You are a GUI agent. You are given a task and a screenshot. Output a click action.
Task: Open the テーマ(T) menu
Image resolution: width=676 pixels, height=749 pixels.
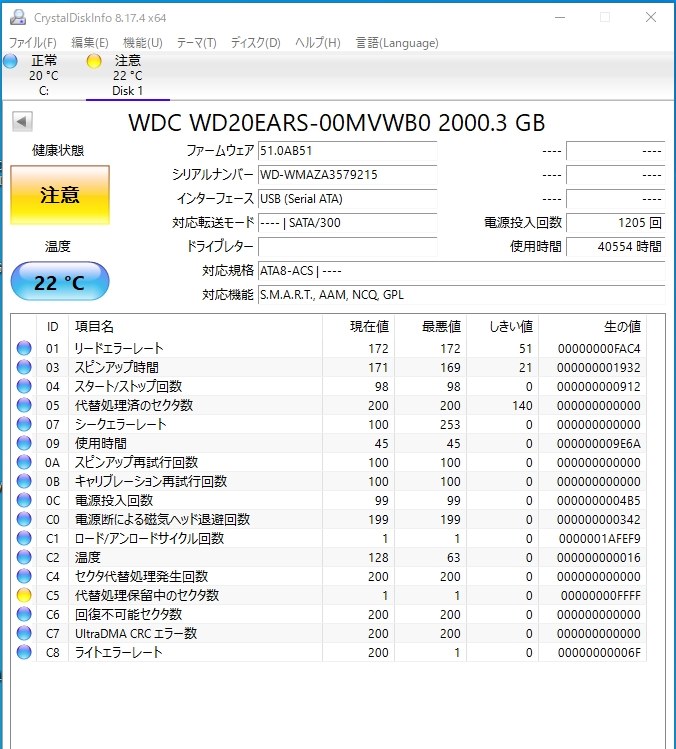(196, 43)
